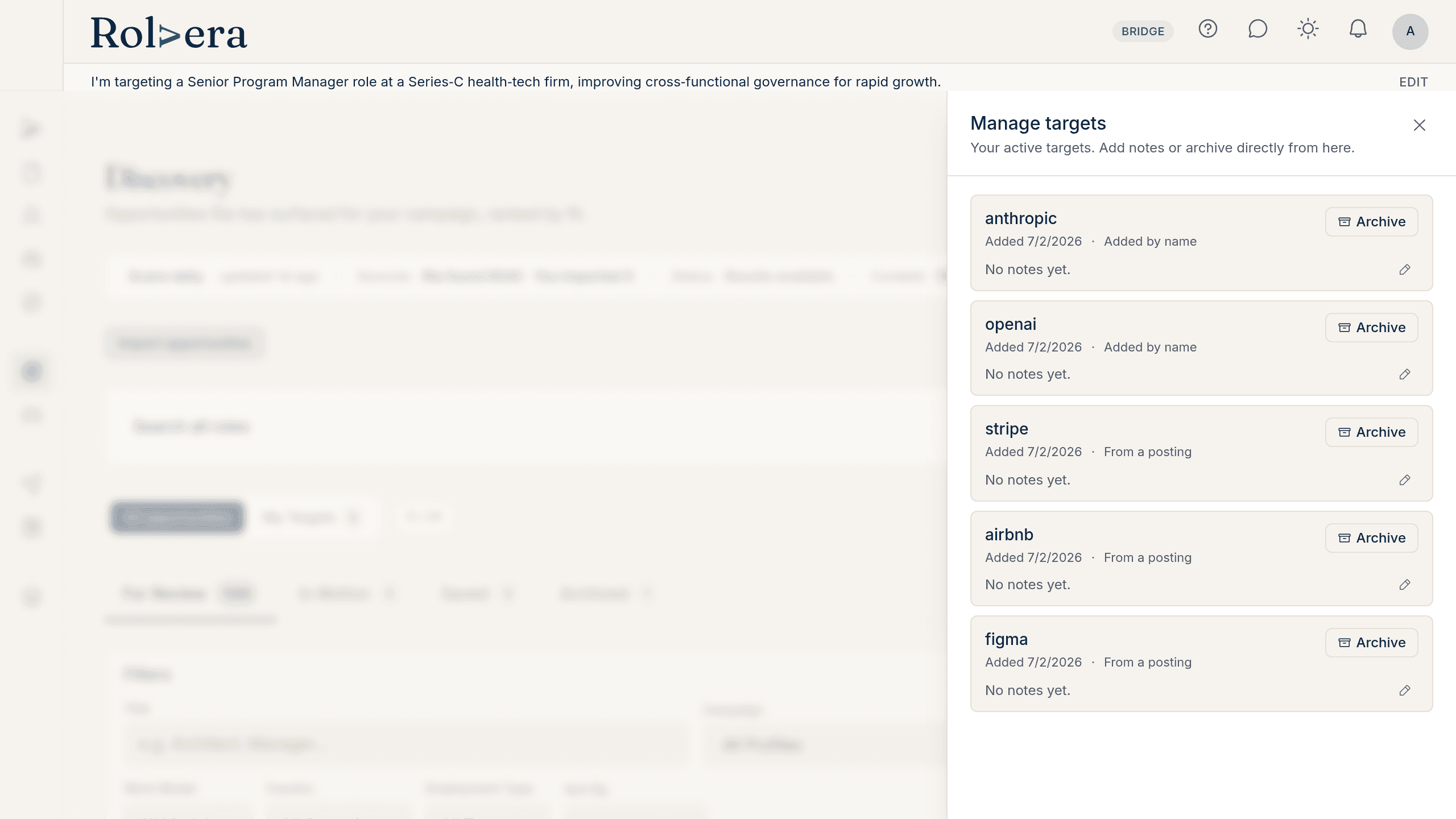Select the airbnb target name
Screen dimensions: 1456x819
pos(1009,535)
